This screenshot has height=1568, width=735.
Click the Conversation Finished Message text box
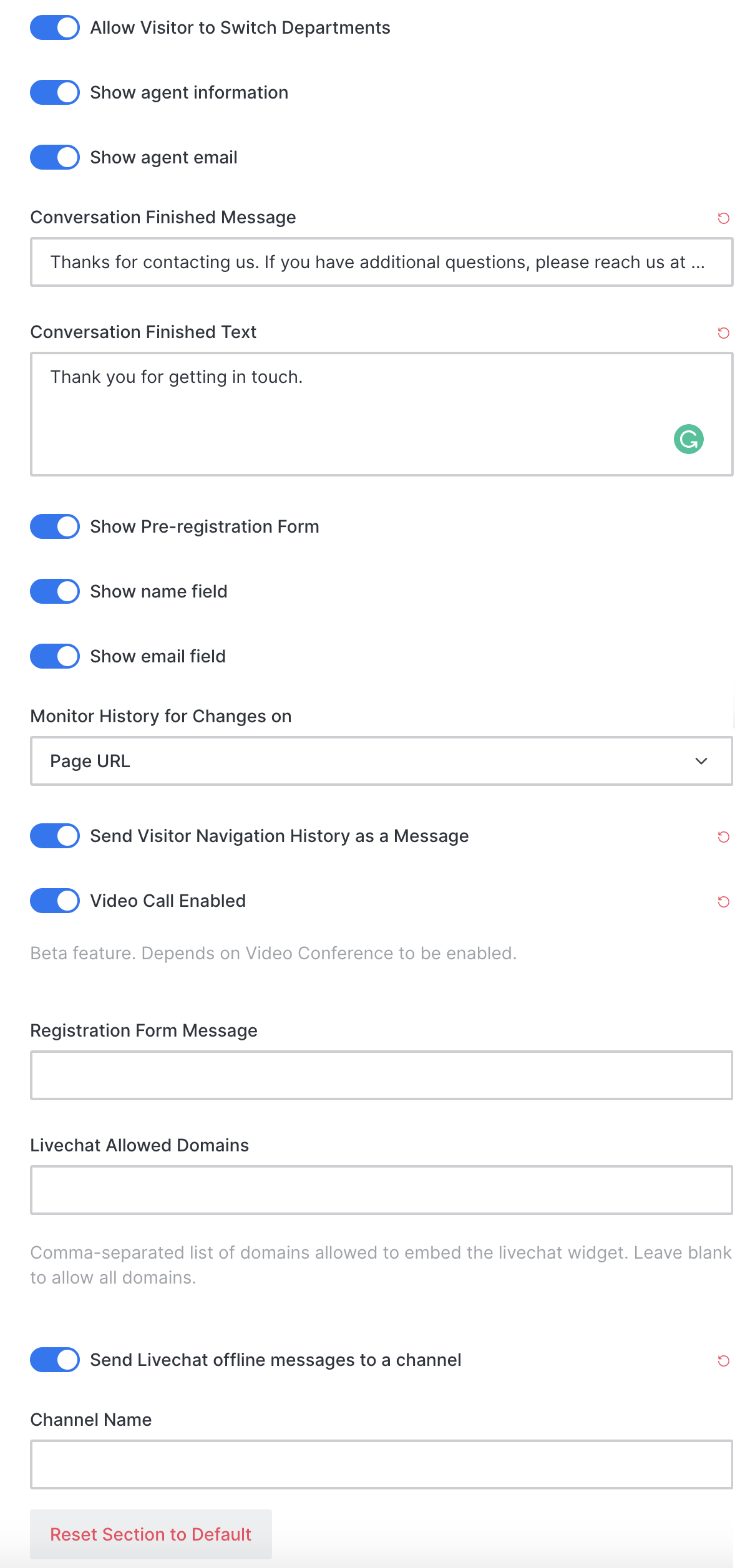tap(381, 262)
